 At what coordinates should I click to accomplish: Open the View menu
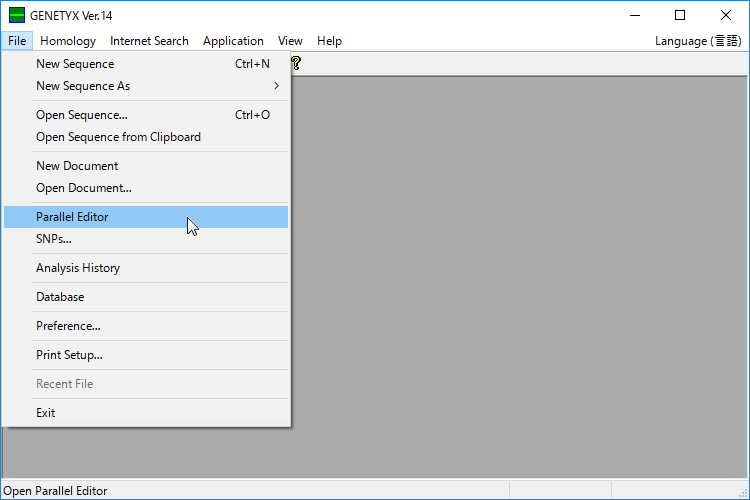[290, 41]
